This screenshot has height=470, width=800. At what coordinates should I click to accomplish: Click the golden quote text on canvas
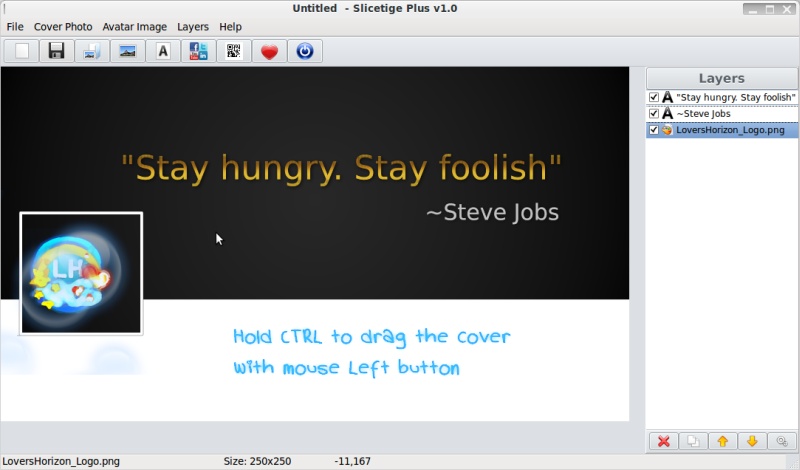tap(341, 168)
